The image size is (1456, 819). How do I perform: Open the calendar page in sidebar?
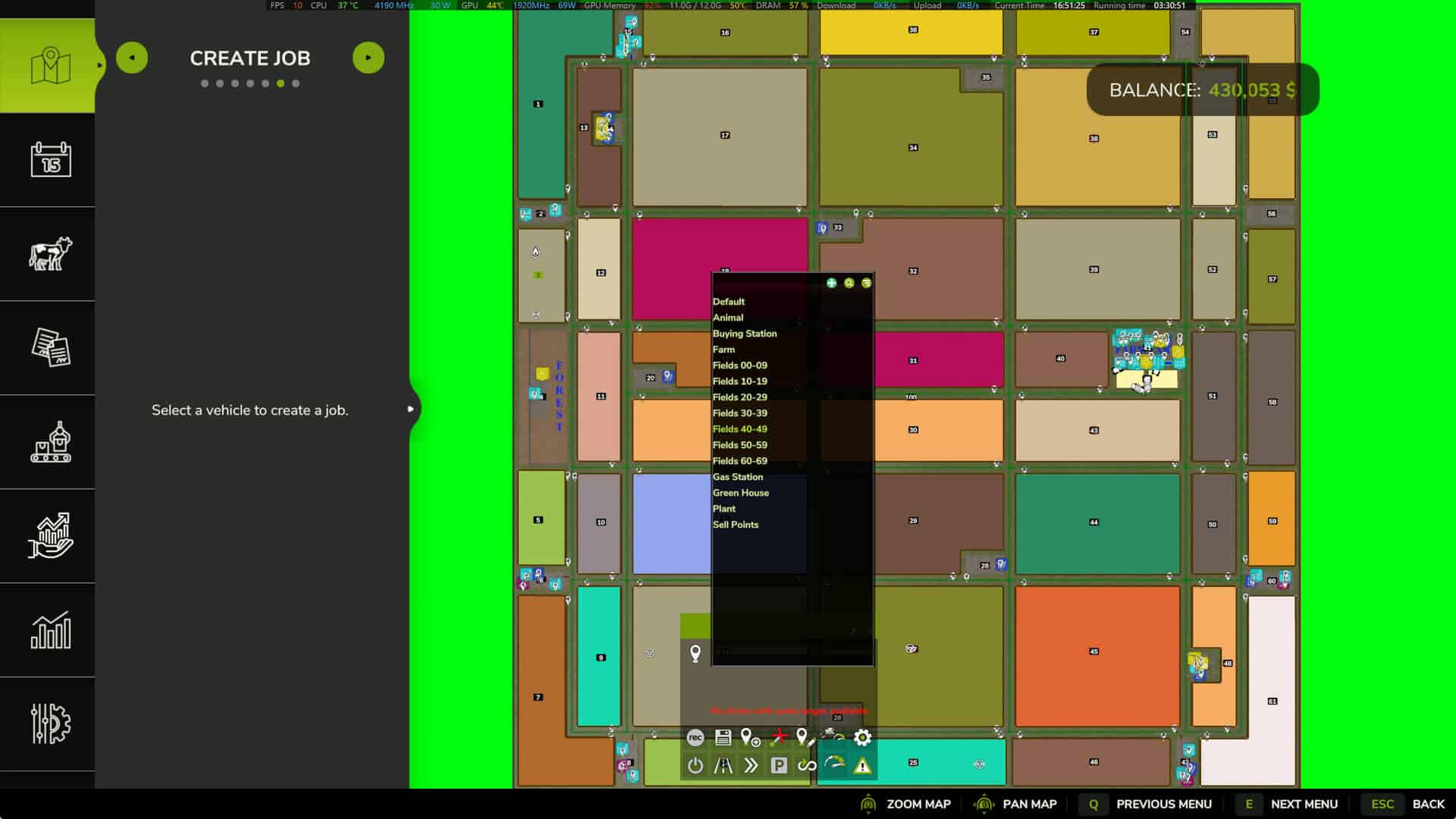point(50,160)
